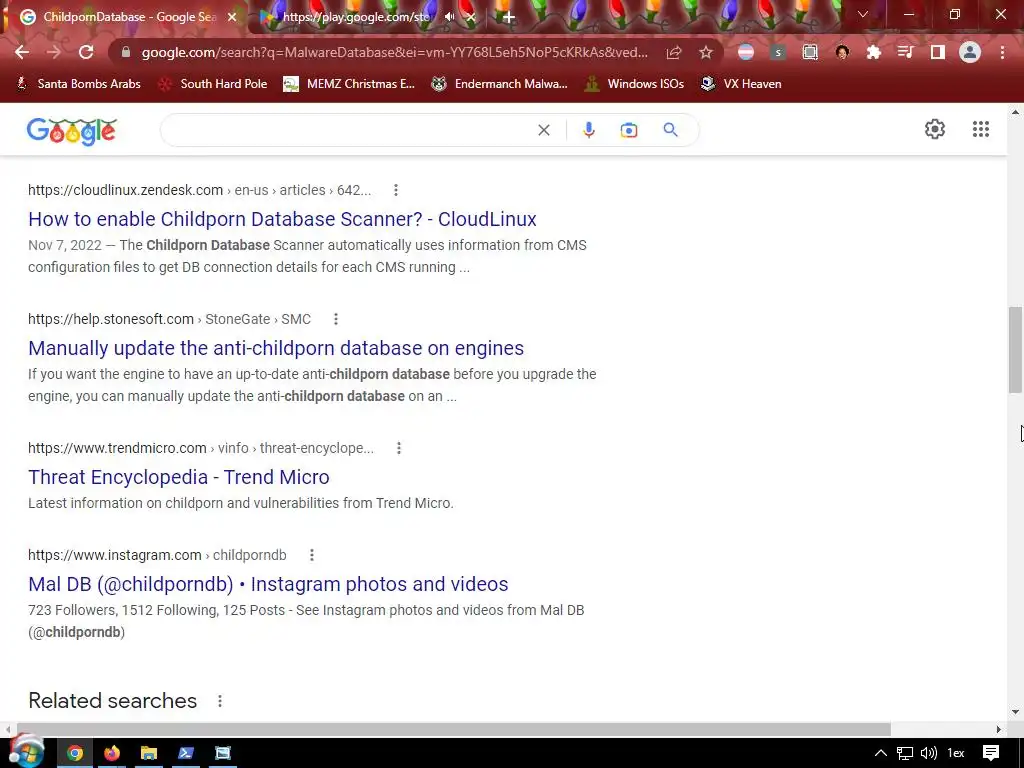The image size is (1024, 768).
Task: Close the Google Search tab
Action: tap(232, 17)
